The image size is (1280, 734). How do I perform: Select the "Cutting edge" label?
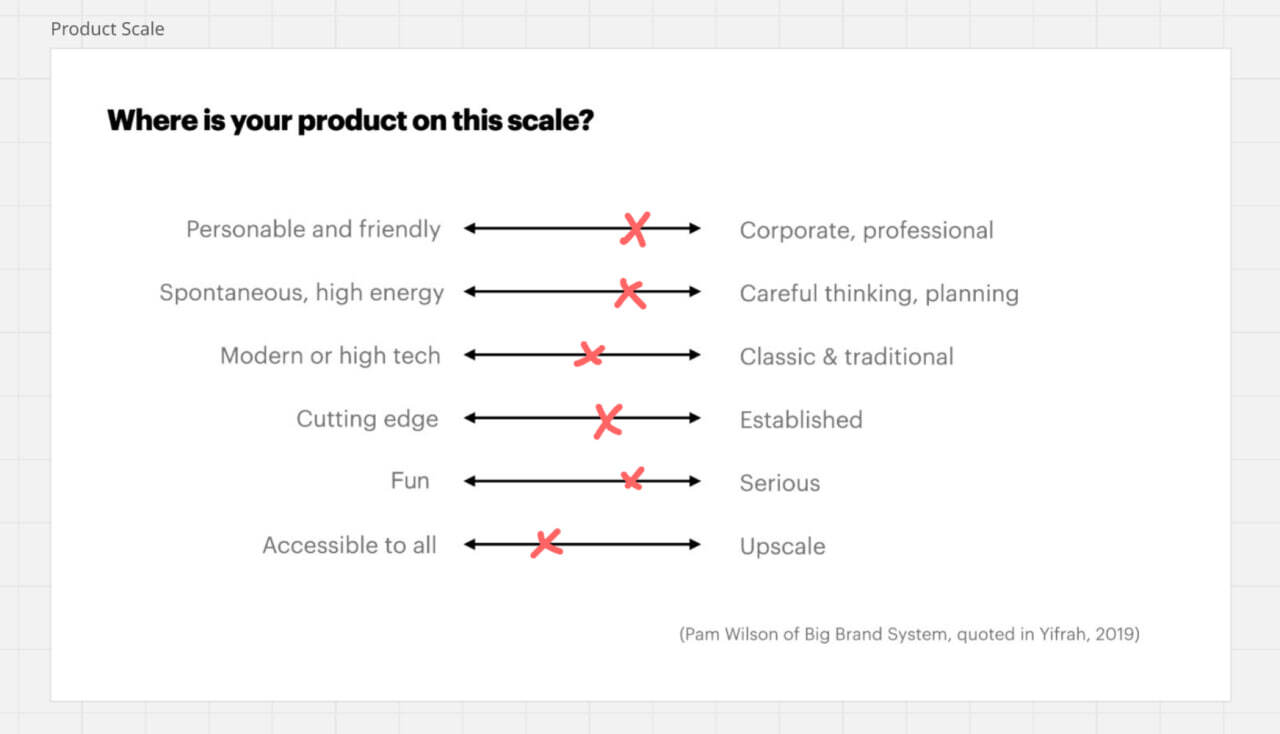coord(367,419)
